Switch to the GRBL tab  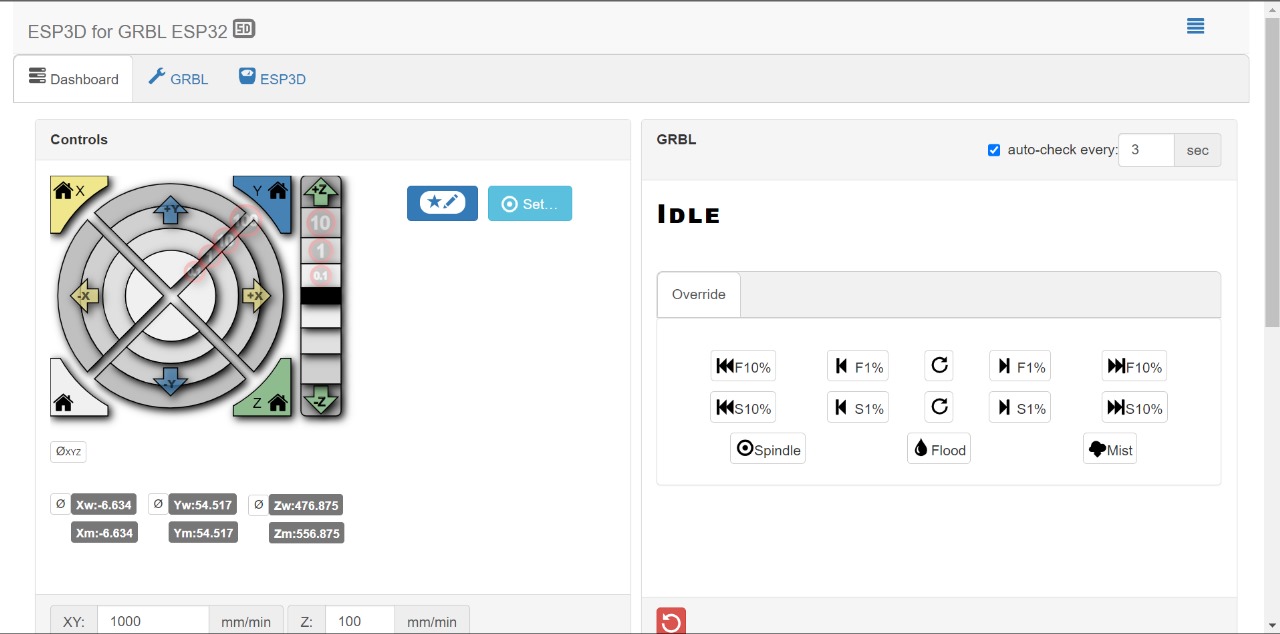[178, 79]
